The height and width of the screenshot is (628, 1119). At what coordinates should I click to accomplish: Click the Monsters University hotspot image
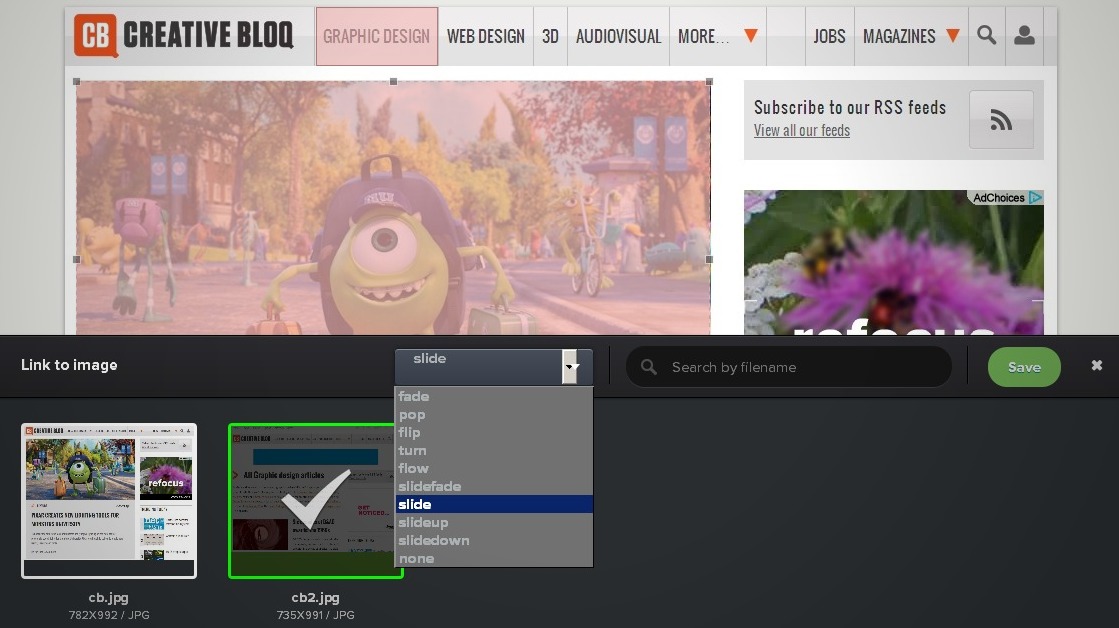coord(393,208)
